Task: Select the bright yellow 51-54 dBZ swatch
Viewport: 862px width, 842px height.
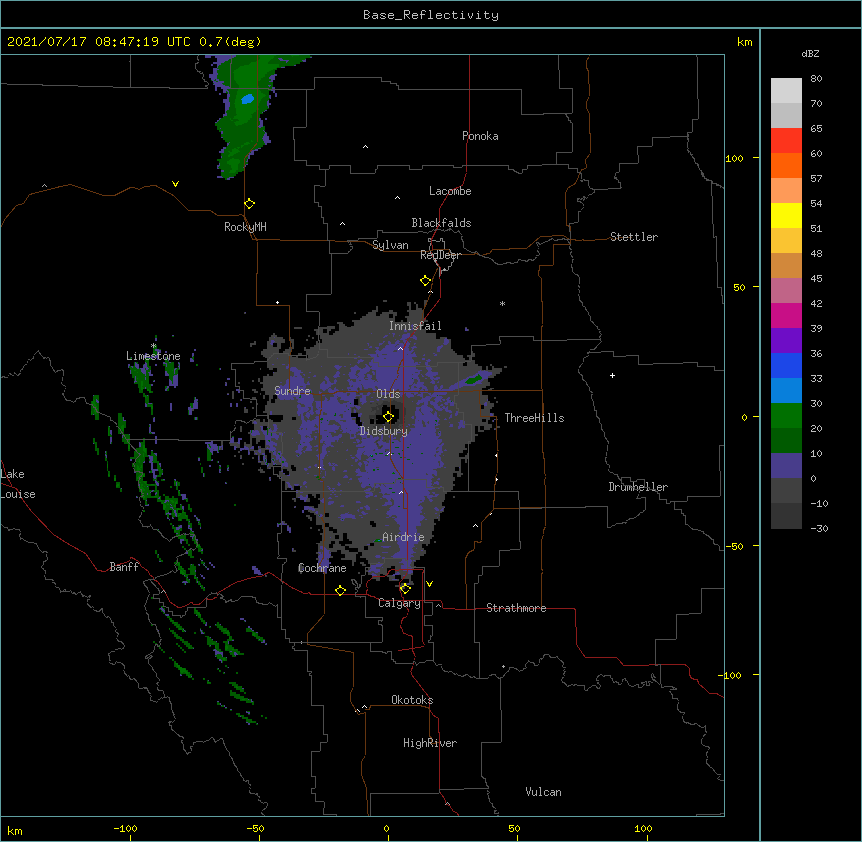Action: point(786,215)
